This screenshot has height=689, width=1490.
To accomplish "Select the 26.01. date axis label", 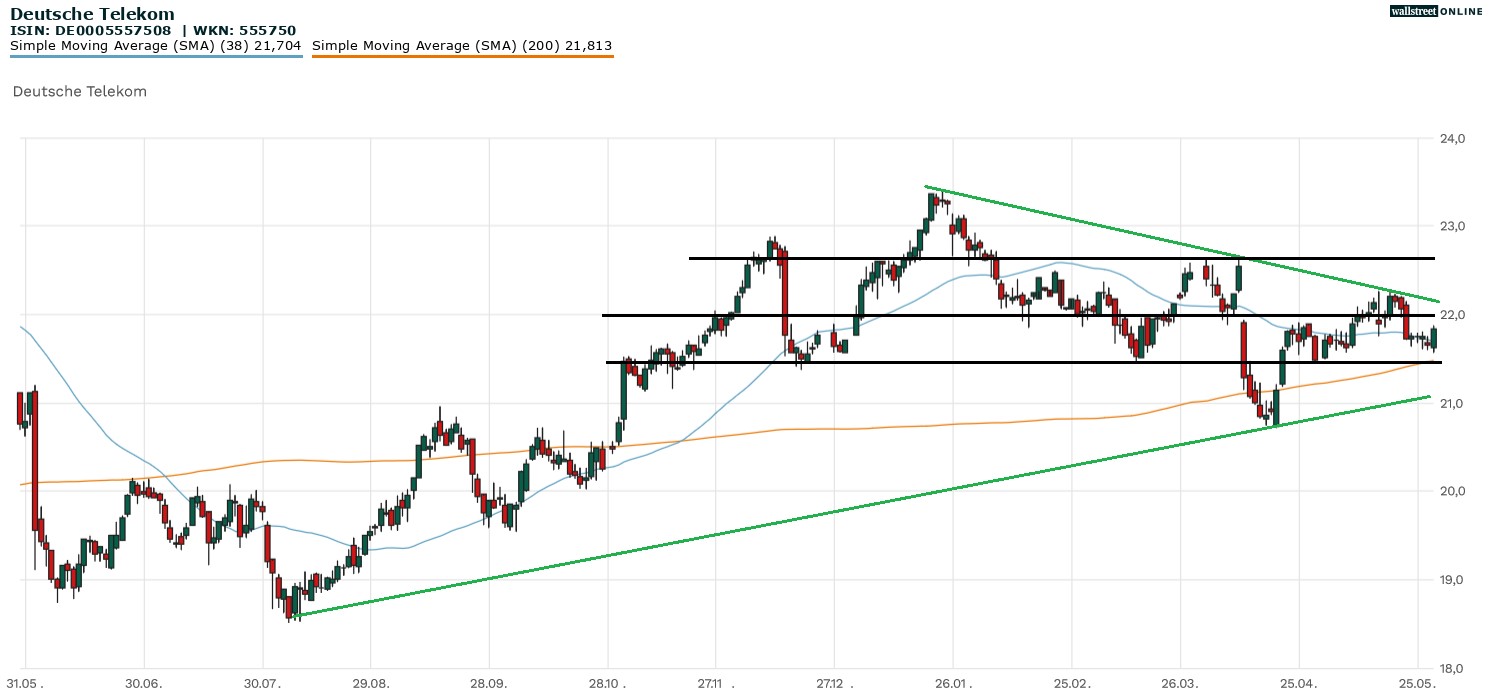I will 952,681.
